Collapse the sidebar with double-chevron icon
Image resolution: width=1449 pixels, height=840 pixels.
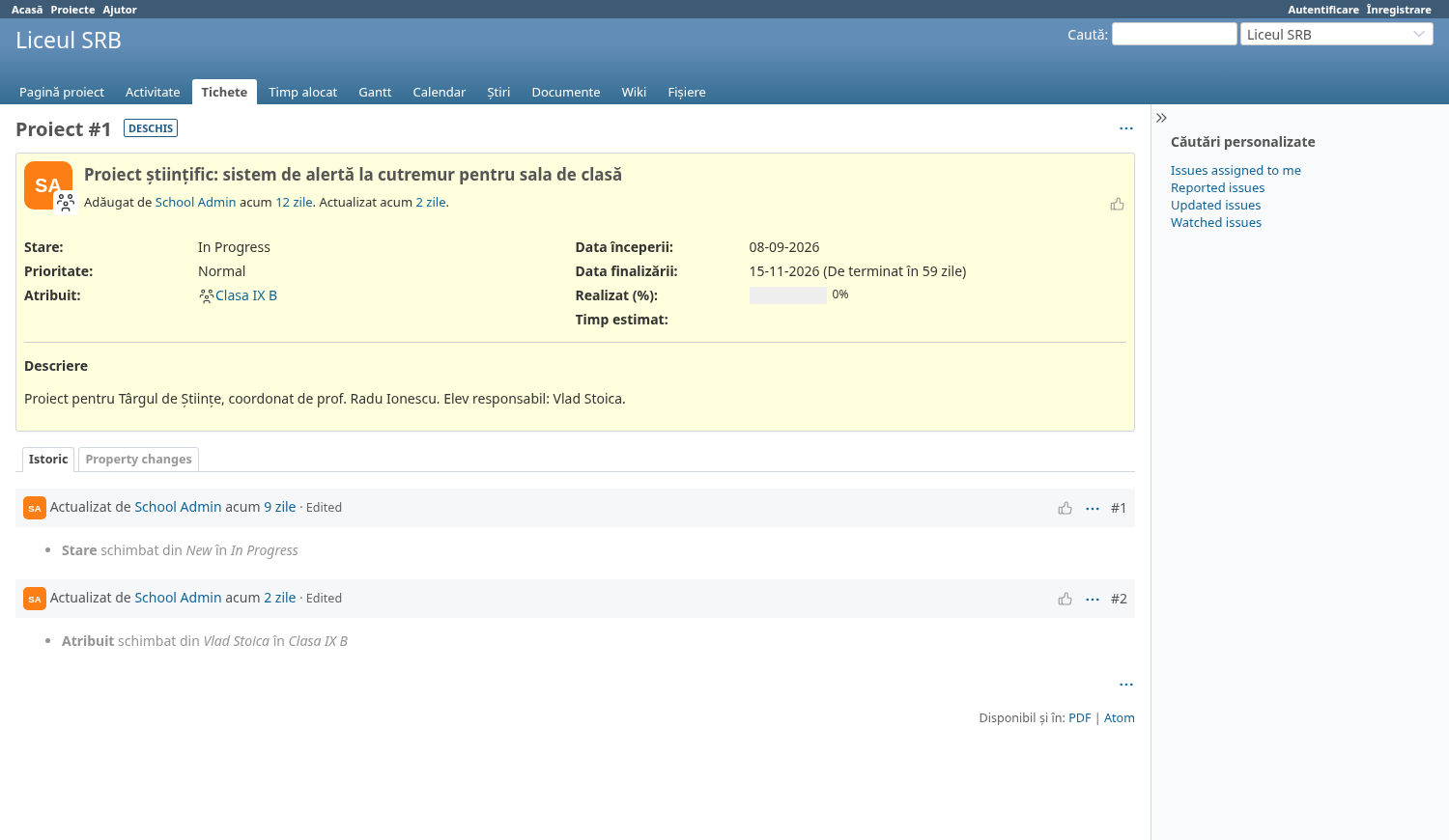point(1161,118)
